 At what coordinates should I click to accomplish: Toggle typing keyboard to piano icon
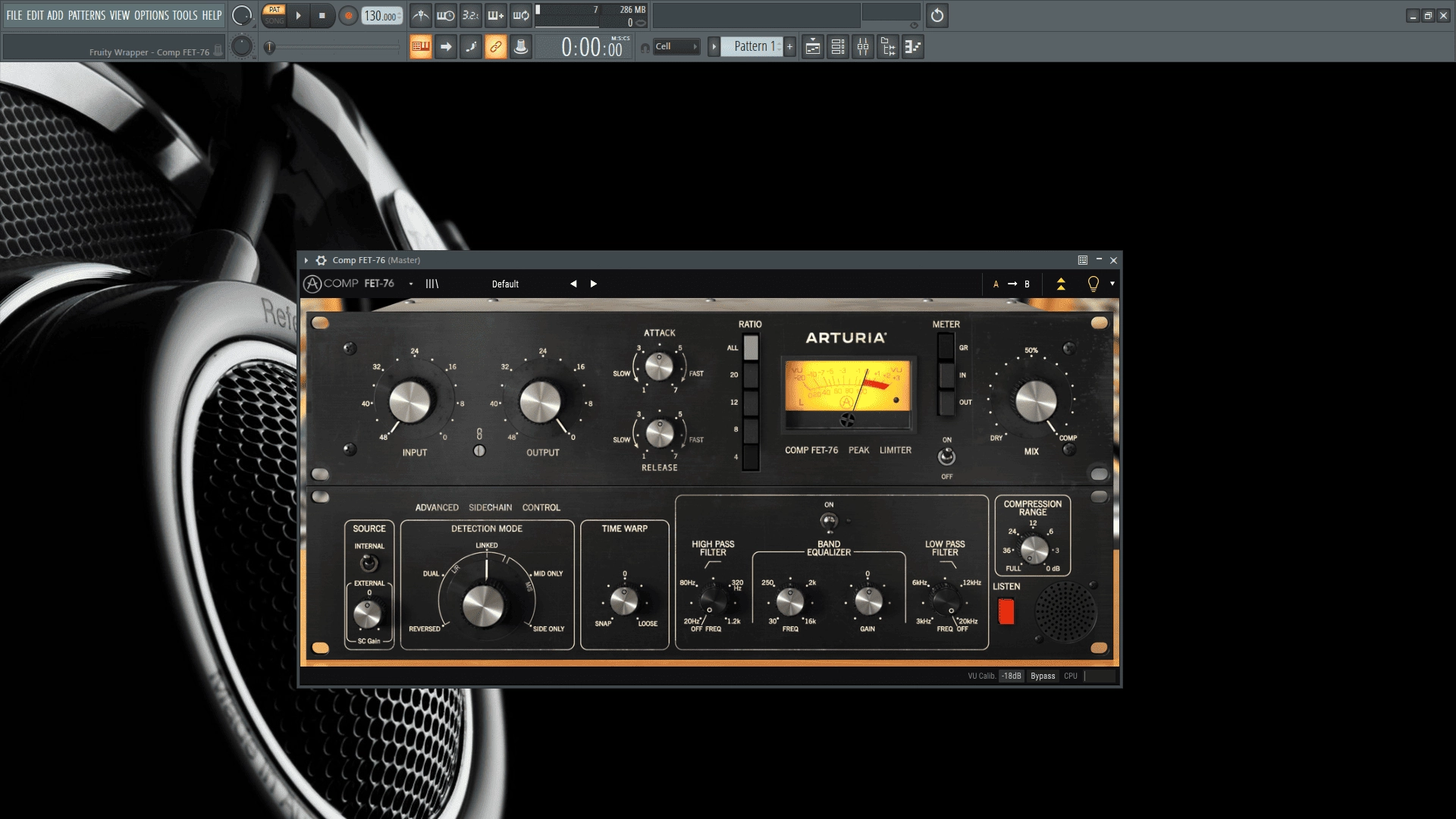tap(421, 47)
